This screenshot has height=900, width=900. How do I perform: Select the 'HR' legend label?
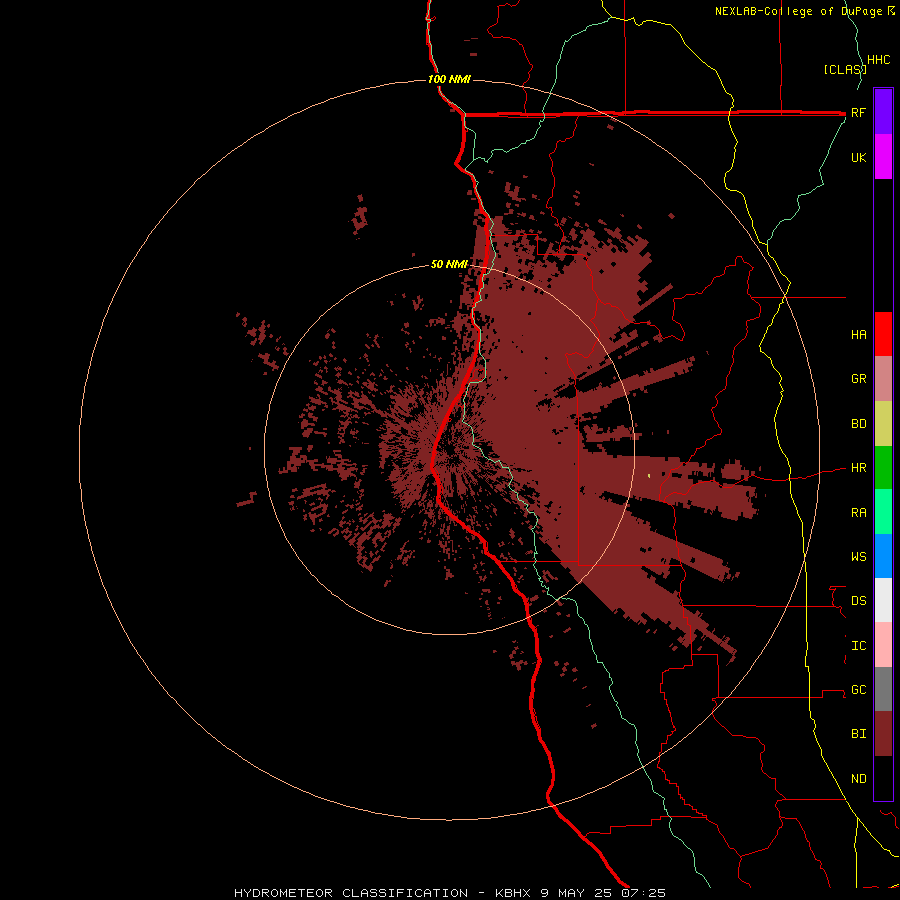(858, 468)
